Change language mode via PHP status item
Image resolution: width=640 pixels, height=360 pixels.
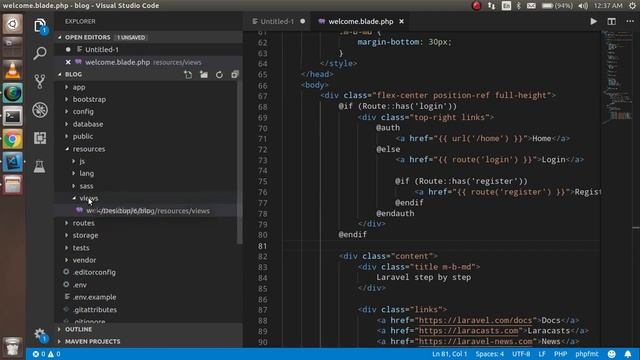[560, 354]
